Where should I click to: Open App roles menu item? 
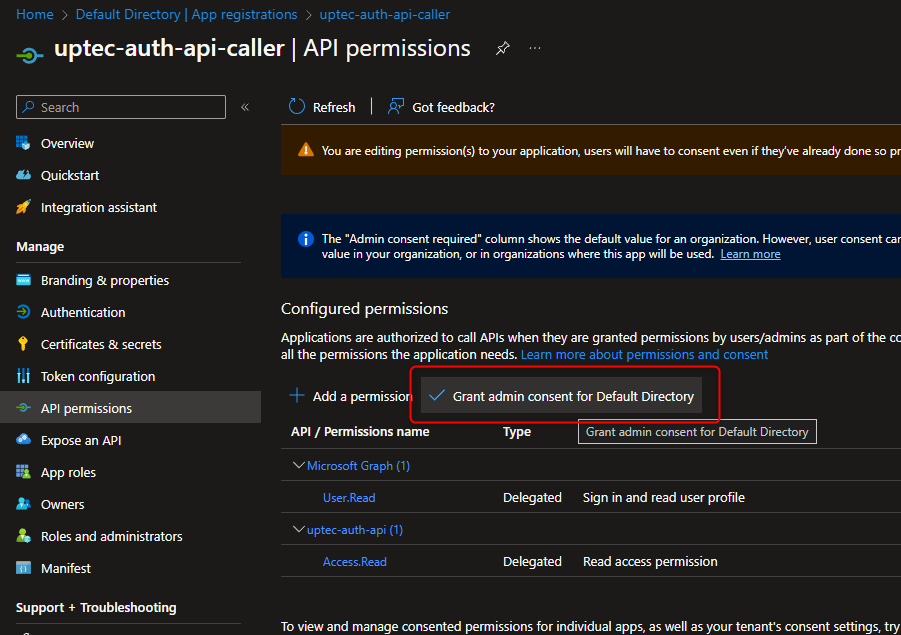tap(68, 472)
